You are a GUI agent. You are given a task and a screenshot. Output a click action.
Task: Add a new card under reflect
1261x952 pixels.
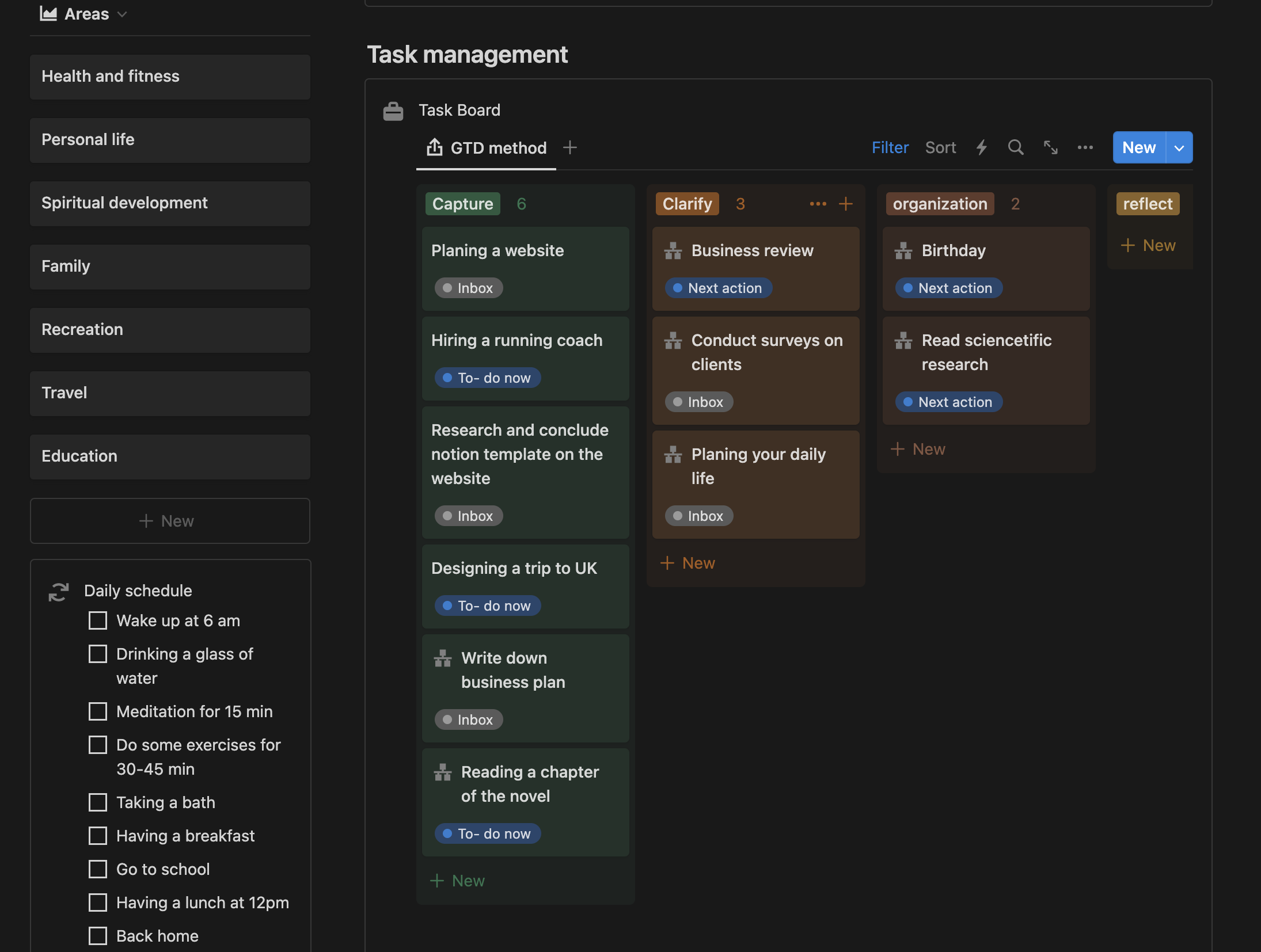[1149, 245]
